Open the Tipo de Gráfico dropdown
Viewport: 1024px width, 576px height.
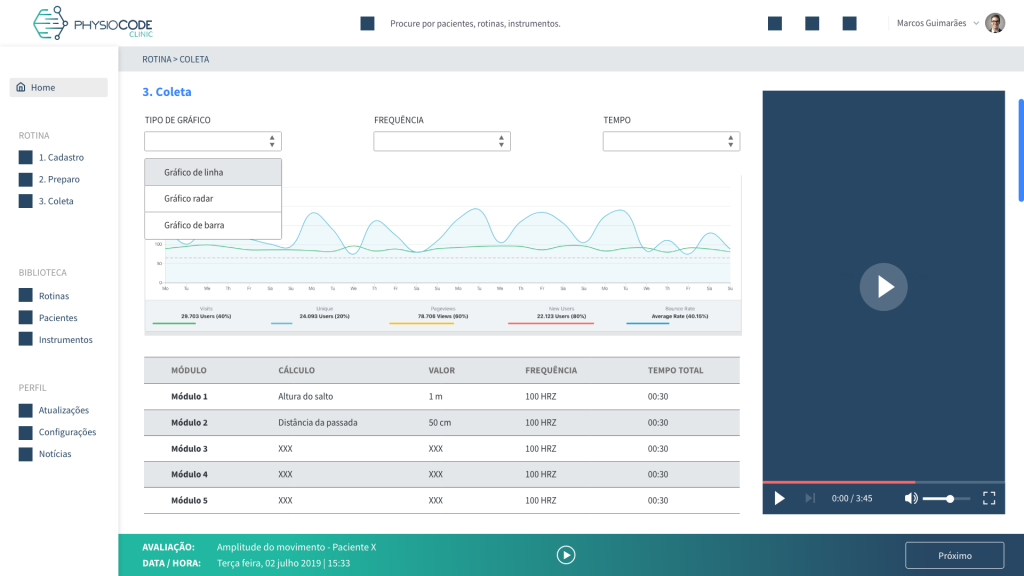pyautogui.click(x=213, y=142)
